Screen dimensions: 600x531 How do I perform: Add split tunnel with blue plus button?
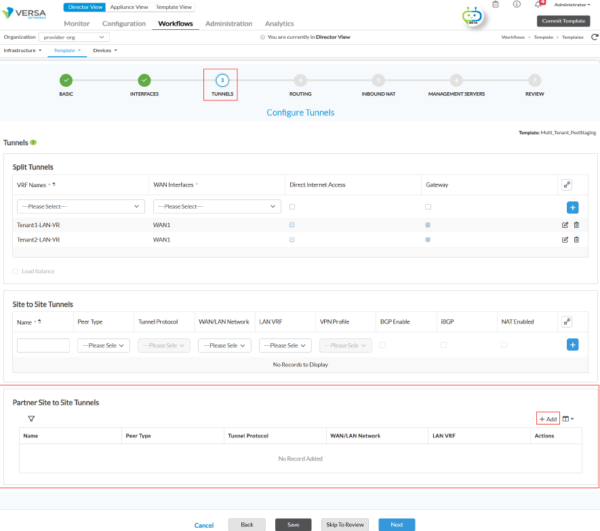[x=572, y=207]
